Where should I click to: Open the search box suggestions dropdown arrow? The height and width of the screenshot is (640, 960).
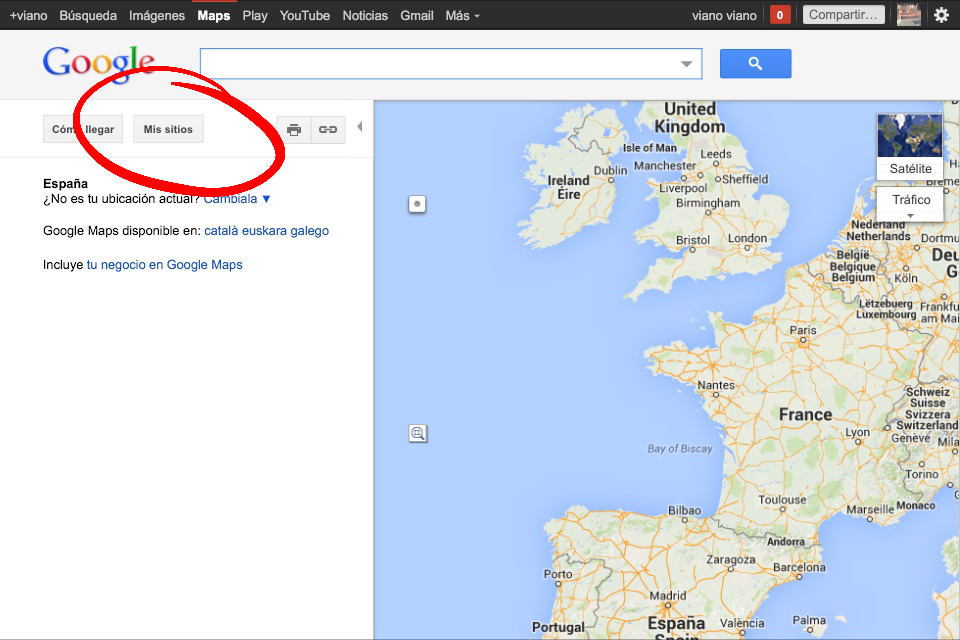pyautogui.click(x=686, y=64)
